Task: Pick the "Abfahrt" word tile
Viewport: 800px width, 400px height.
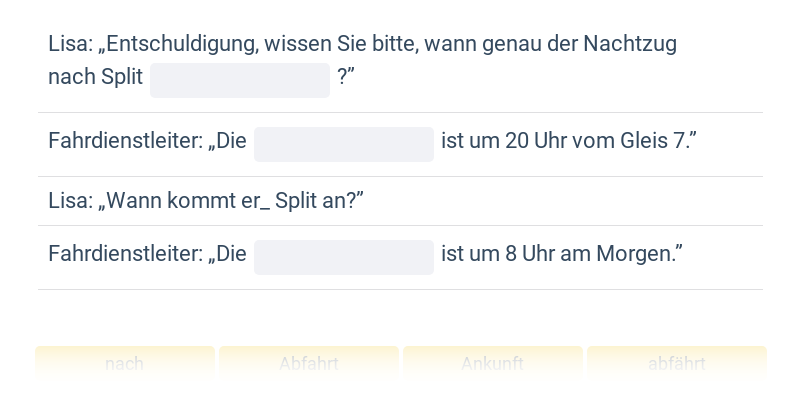Action: [x=309, y=364]
